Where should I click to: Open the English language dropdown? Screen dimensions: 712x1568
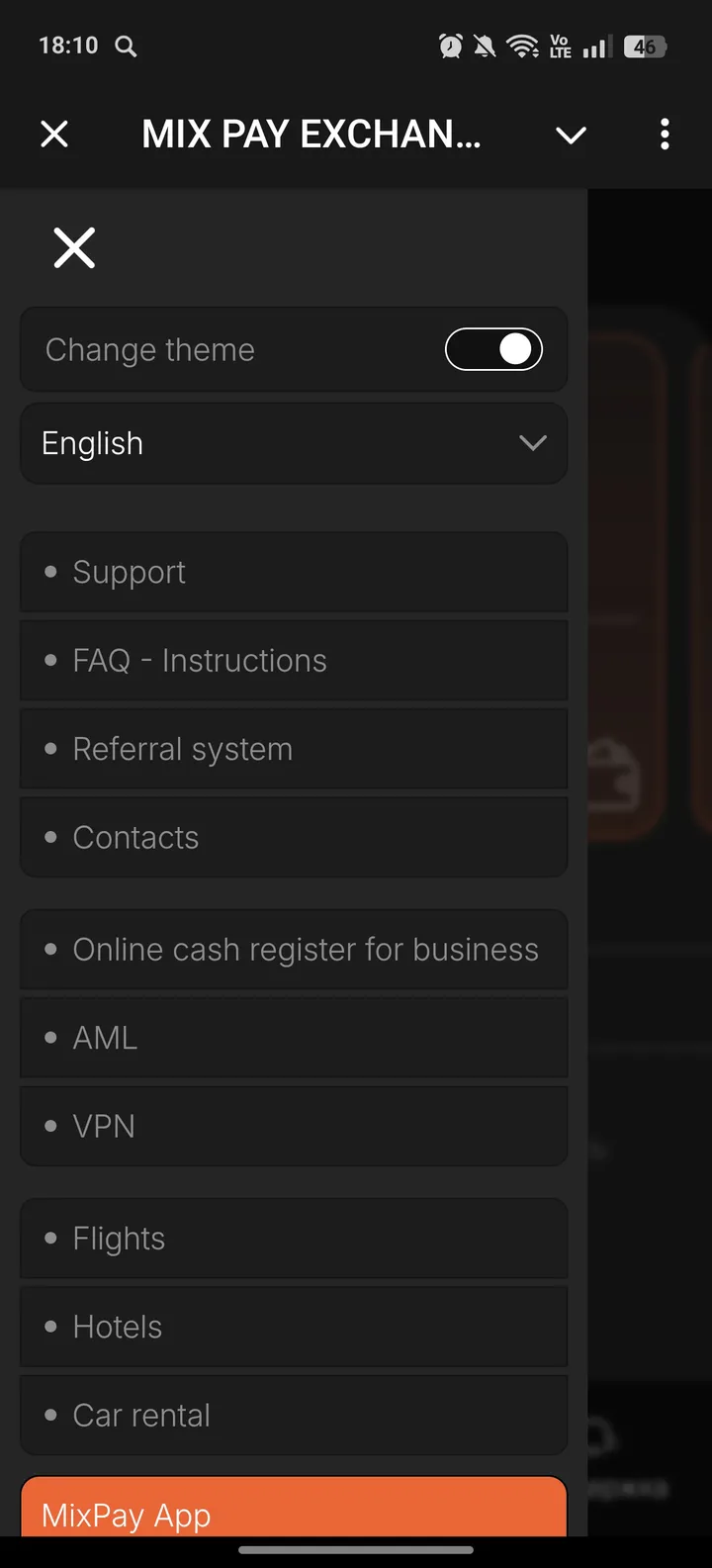click(x=293, y=443)
